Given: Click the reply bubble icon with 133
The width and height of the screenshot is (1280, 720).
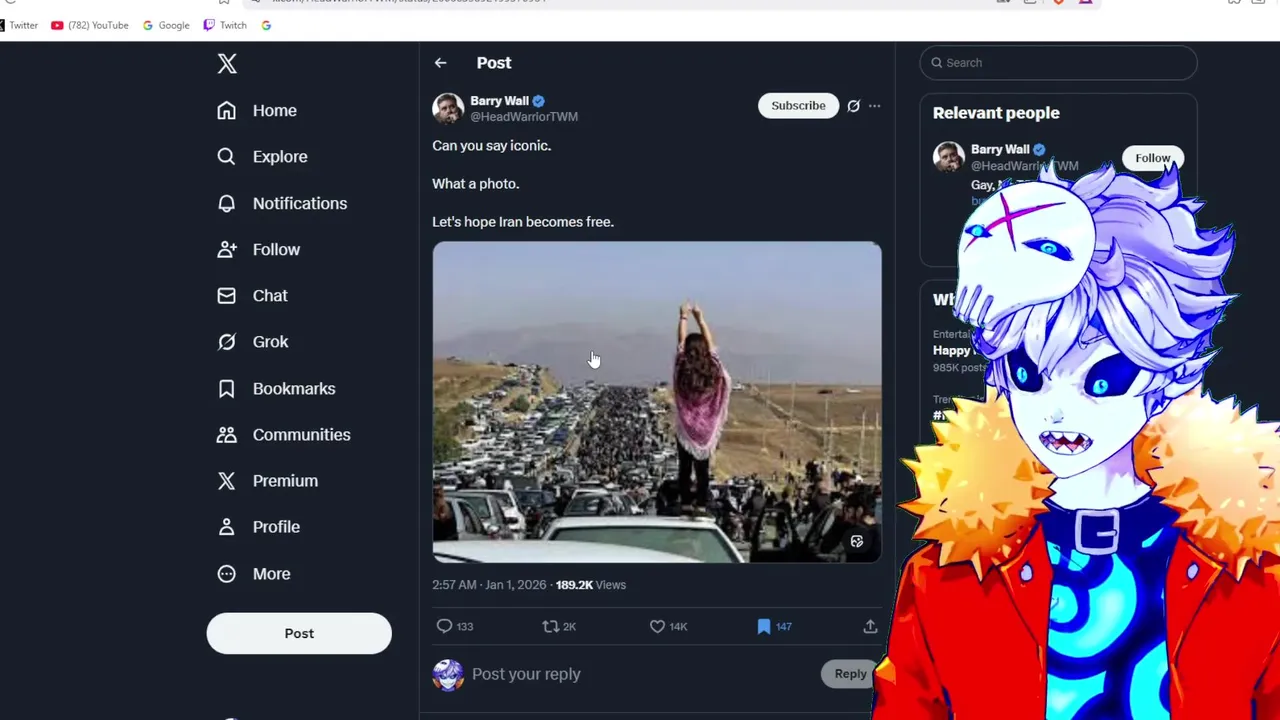Looking at the screenshot, I should [454, 626].
